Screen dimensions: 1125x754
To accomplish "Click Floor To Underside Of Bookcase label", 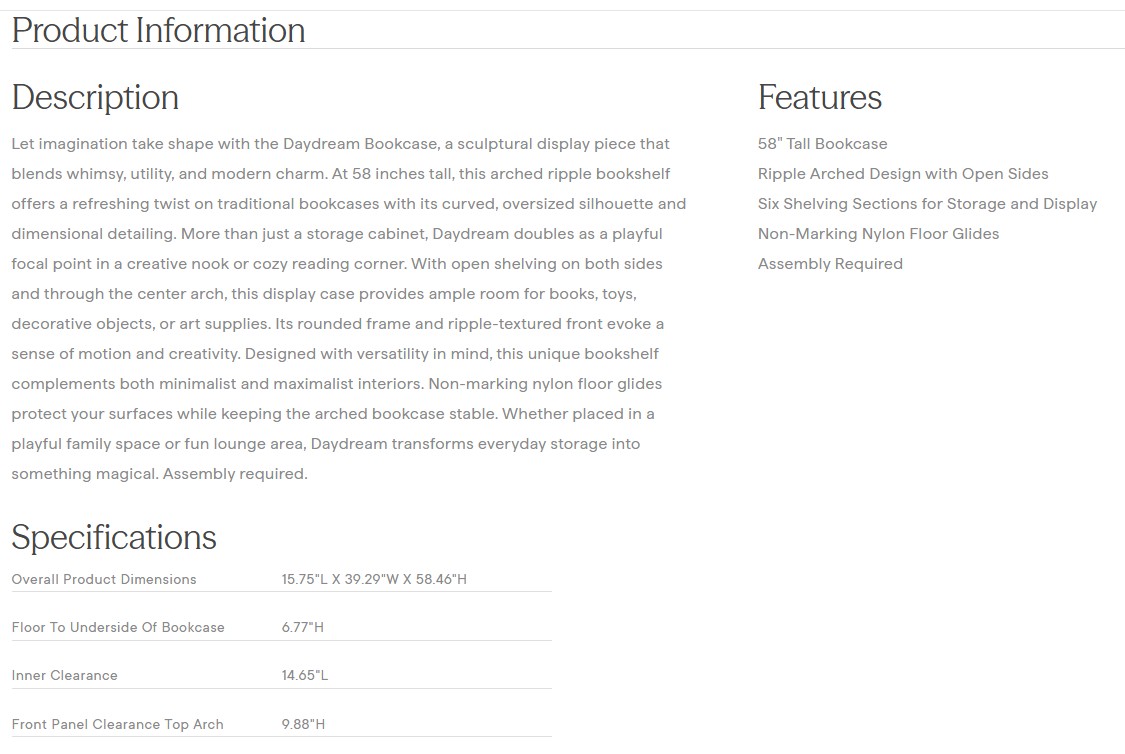I will click(x=118, y=627).
